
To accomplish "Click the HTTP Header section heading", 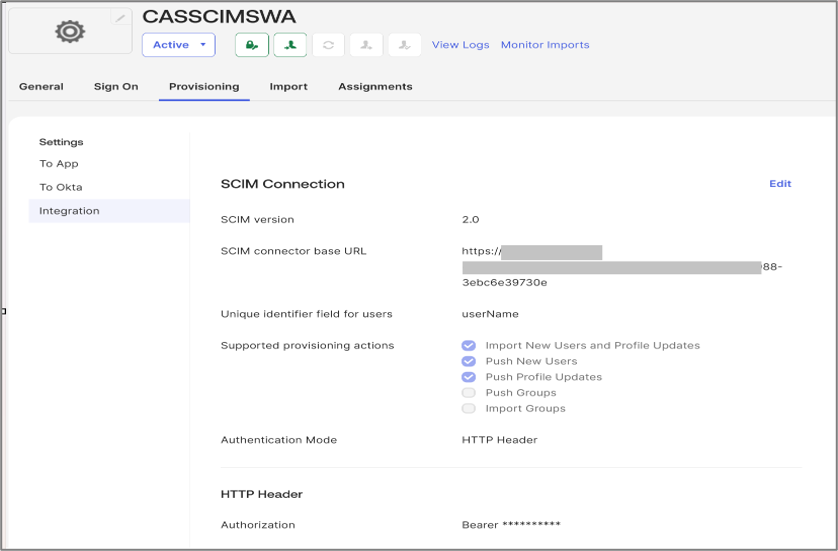I will tap(262, 494).
